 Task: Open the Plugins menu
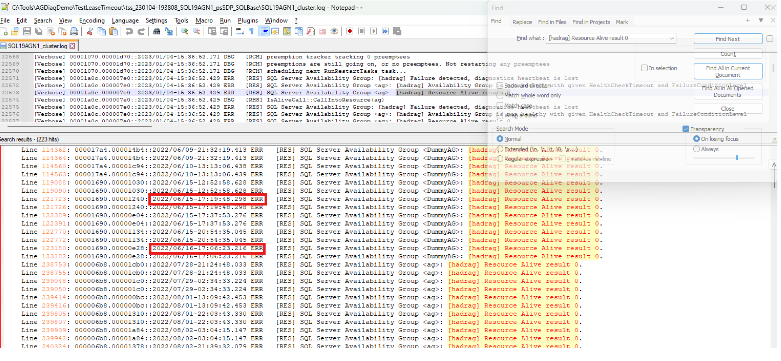point(248,20)
